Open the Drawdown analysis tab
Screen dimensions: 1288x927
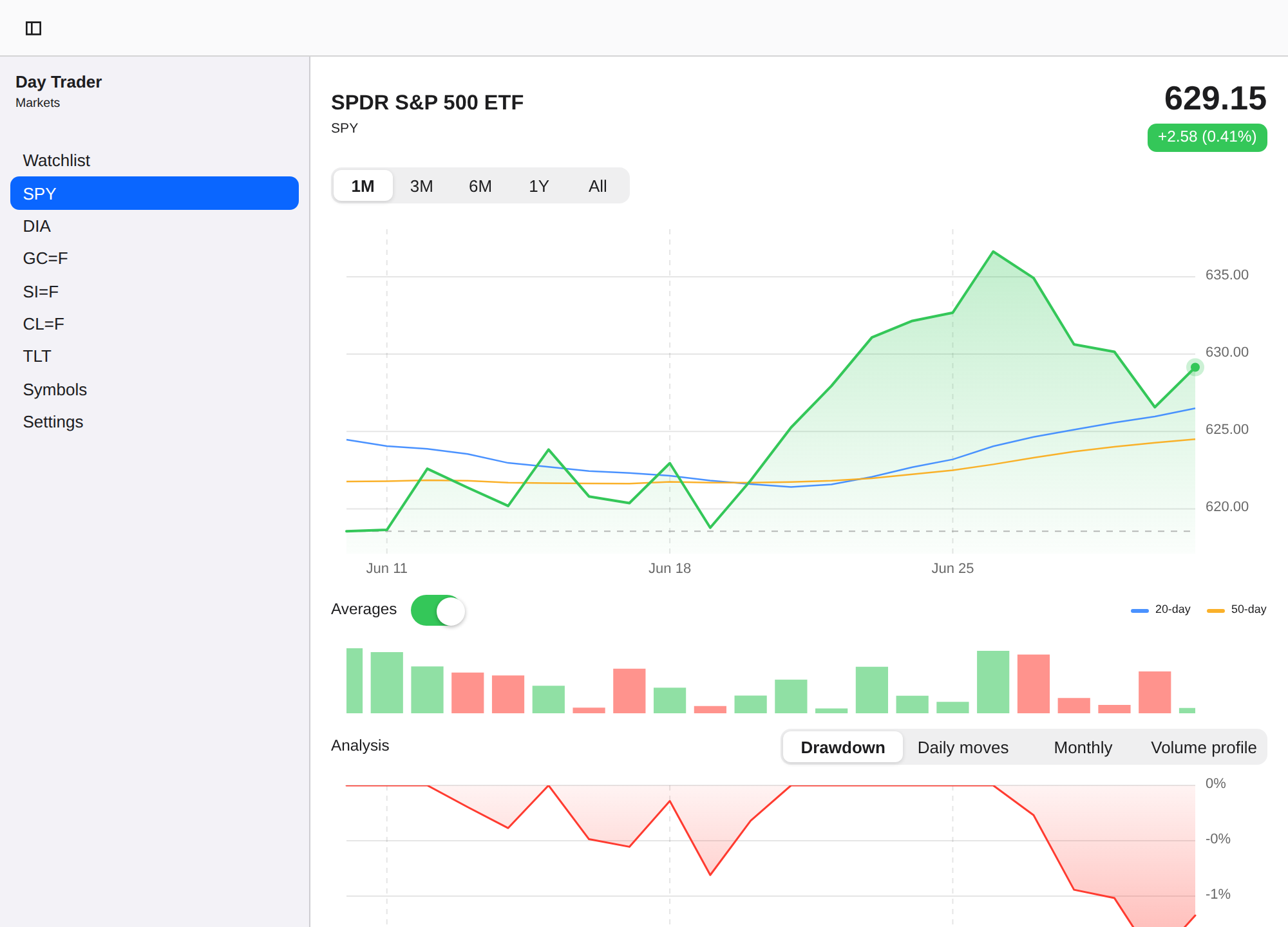[842, 747]
